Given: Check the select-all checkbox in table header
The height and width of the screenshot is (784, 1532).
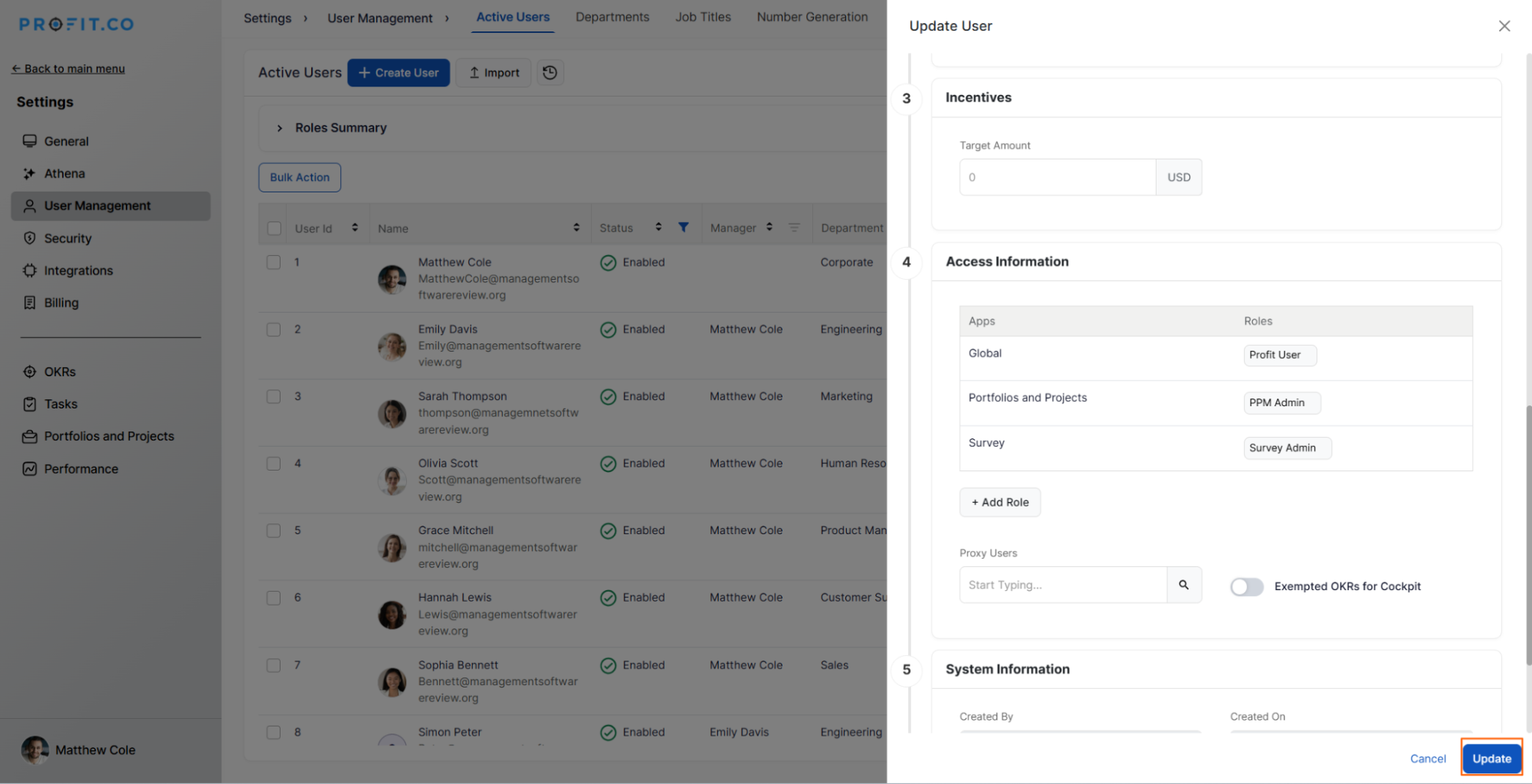Looking at the screenshot, I should pos(274,228).
